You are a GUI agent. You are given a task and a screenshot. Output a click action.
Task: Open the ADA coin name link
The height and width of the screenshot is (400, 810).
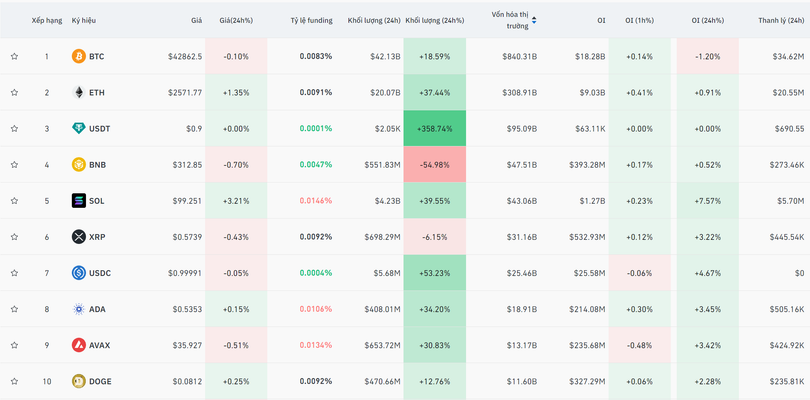click(x=97, y=309)
